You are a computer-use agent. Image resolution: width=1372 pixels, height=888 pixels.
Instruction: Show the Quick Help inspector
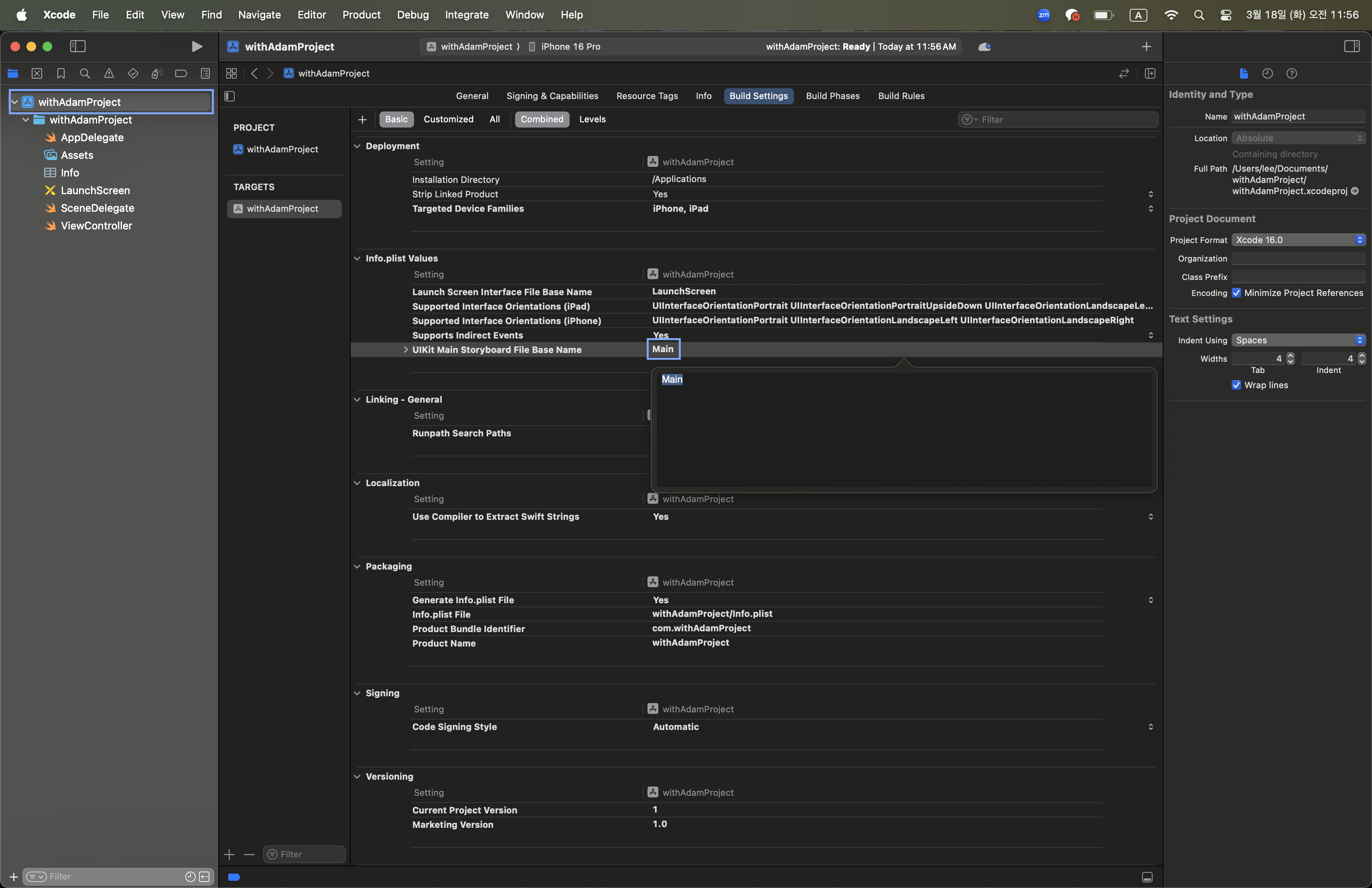click(1292, 73)
